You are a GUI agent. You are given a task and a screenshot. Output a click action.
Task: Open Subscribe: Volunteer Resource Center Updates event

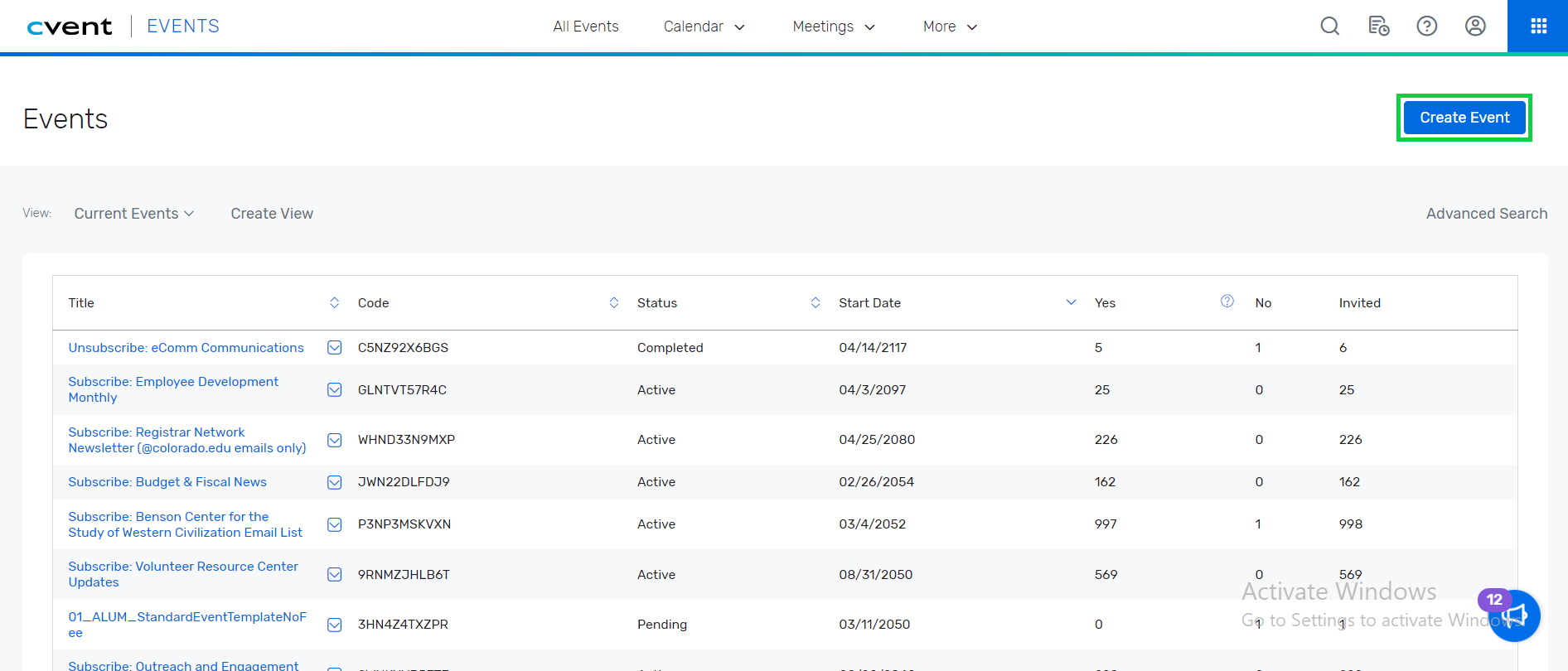pos(183,574)
